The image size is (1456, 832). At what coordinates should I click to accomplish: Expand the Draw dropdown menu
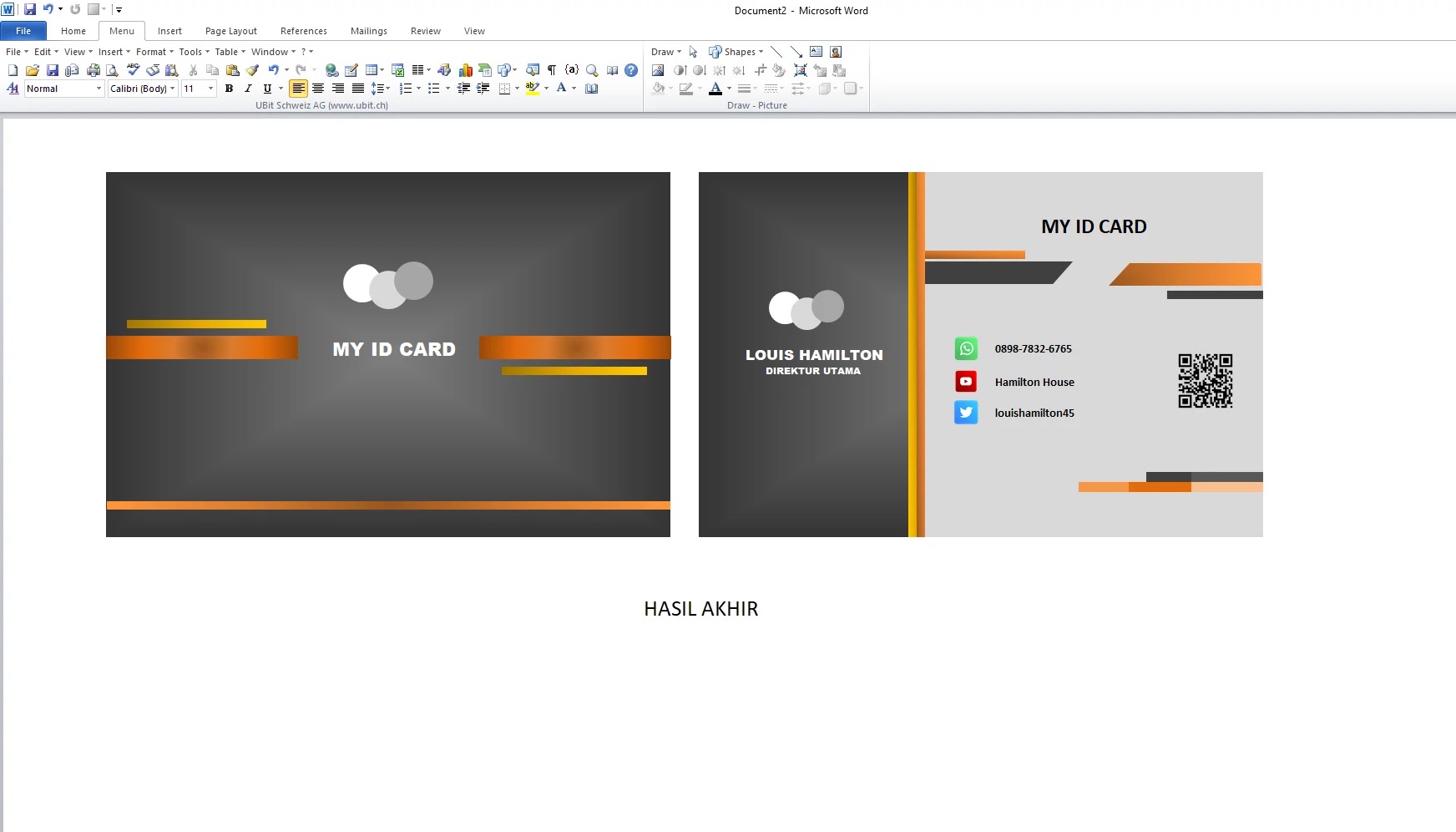pos(666,52)
